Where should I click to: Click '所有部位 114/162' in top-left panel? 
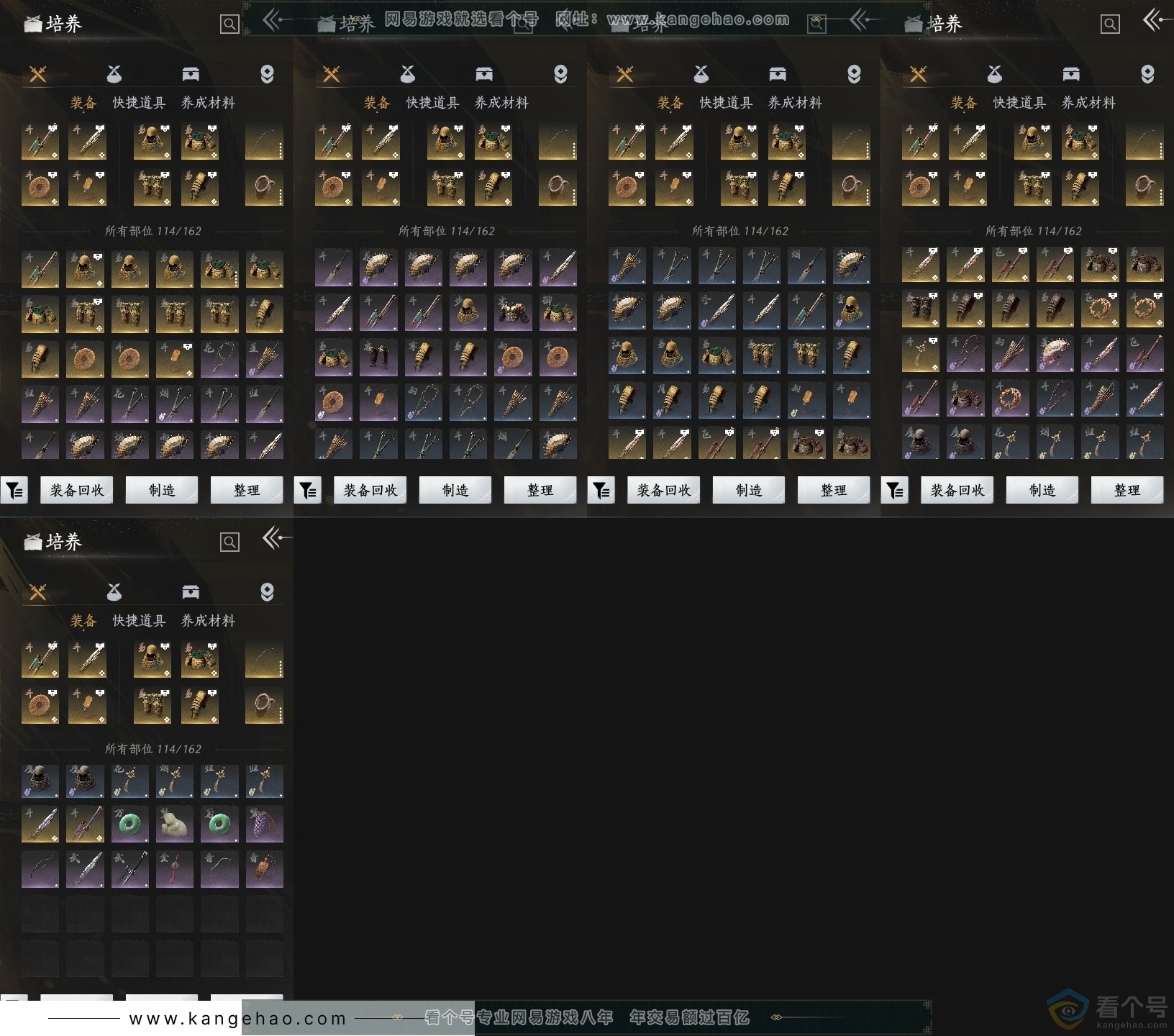(153, 231)
